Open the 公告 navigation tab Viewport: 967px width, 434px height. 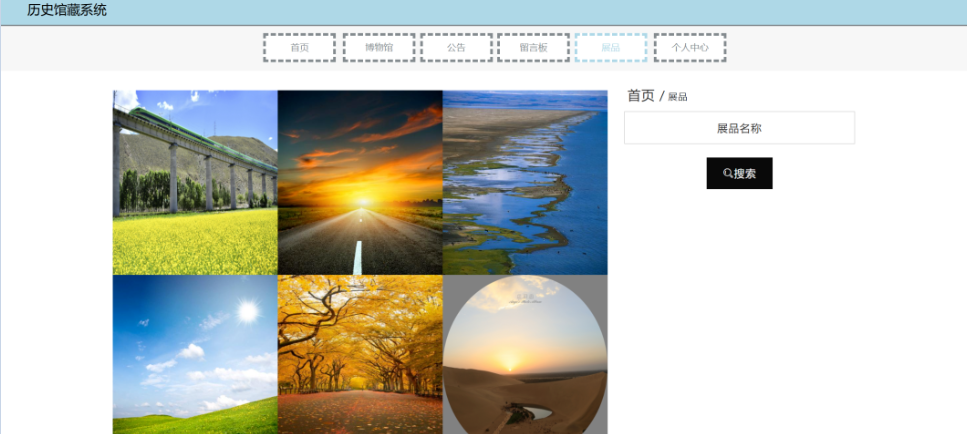(456, 47)
